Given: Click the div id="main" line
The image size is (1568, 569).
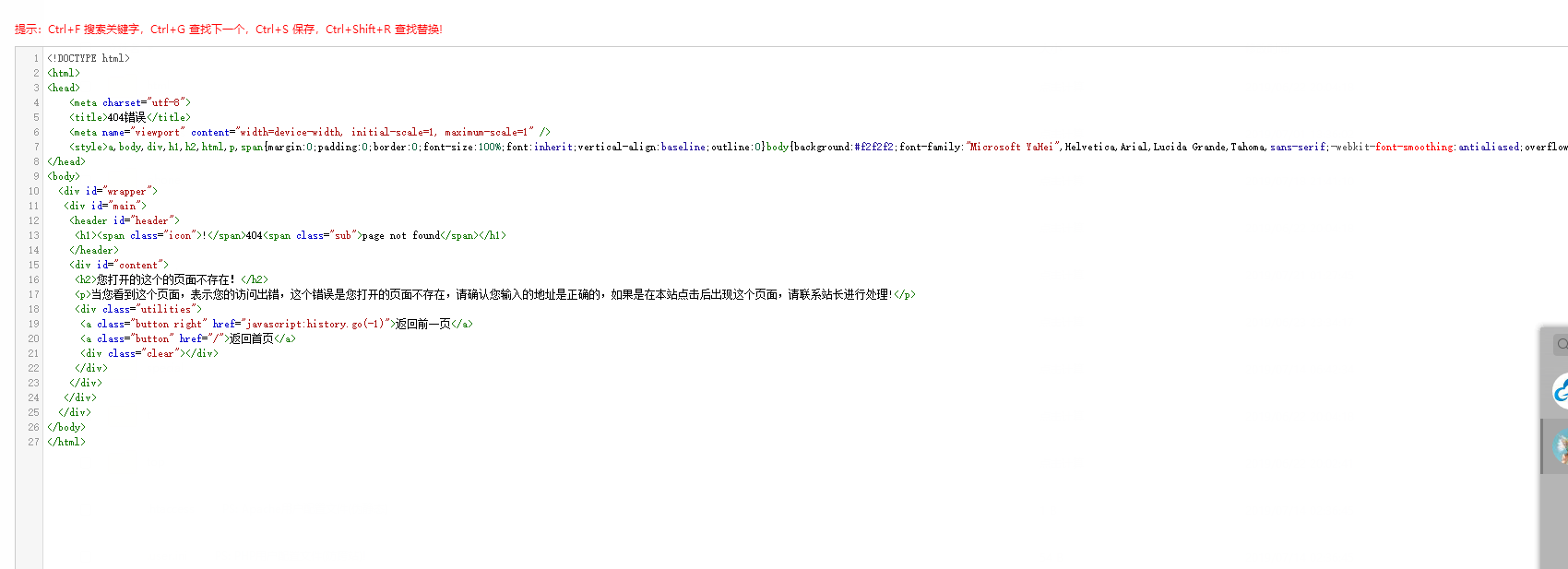Looking at the screenshot, I should [x=105, y=206].
